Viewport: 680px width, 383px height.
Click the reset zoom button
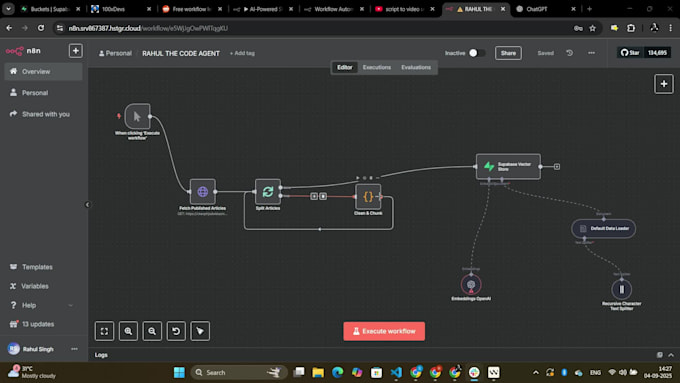click(176, 331)
